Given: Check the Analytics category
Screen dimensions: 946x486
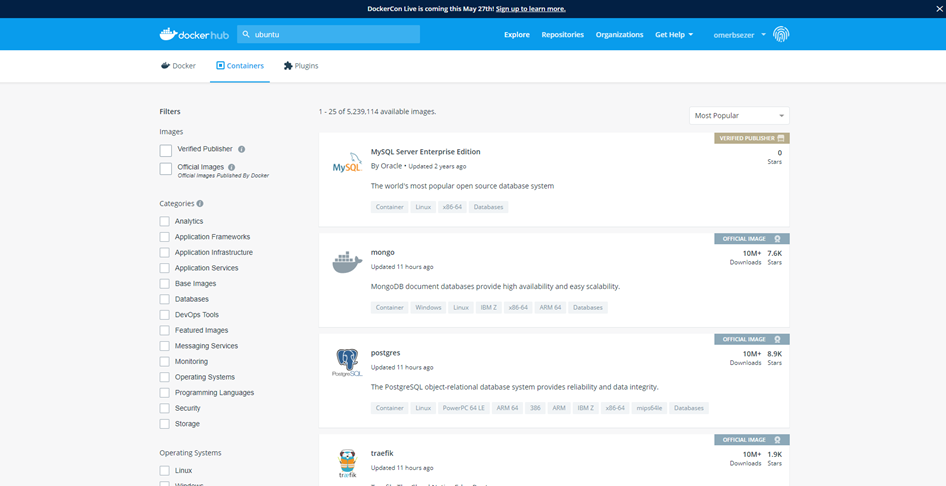Looking at the screenshot, I should [165, 221].
